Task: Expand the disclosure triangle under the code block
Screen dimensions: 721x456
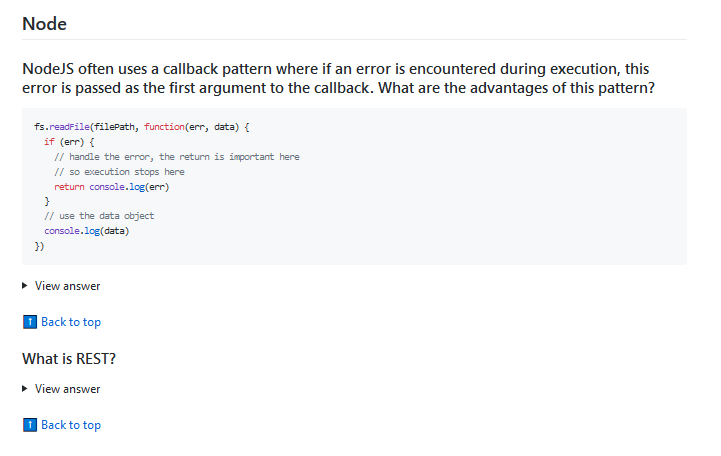Action: (x=25, y=286)
